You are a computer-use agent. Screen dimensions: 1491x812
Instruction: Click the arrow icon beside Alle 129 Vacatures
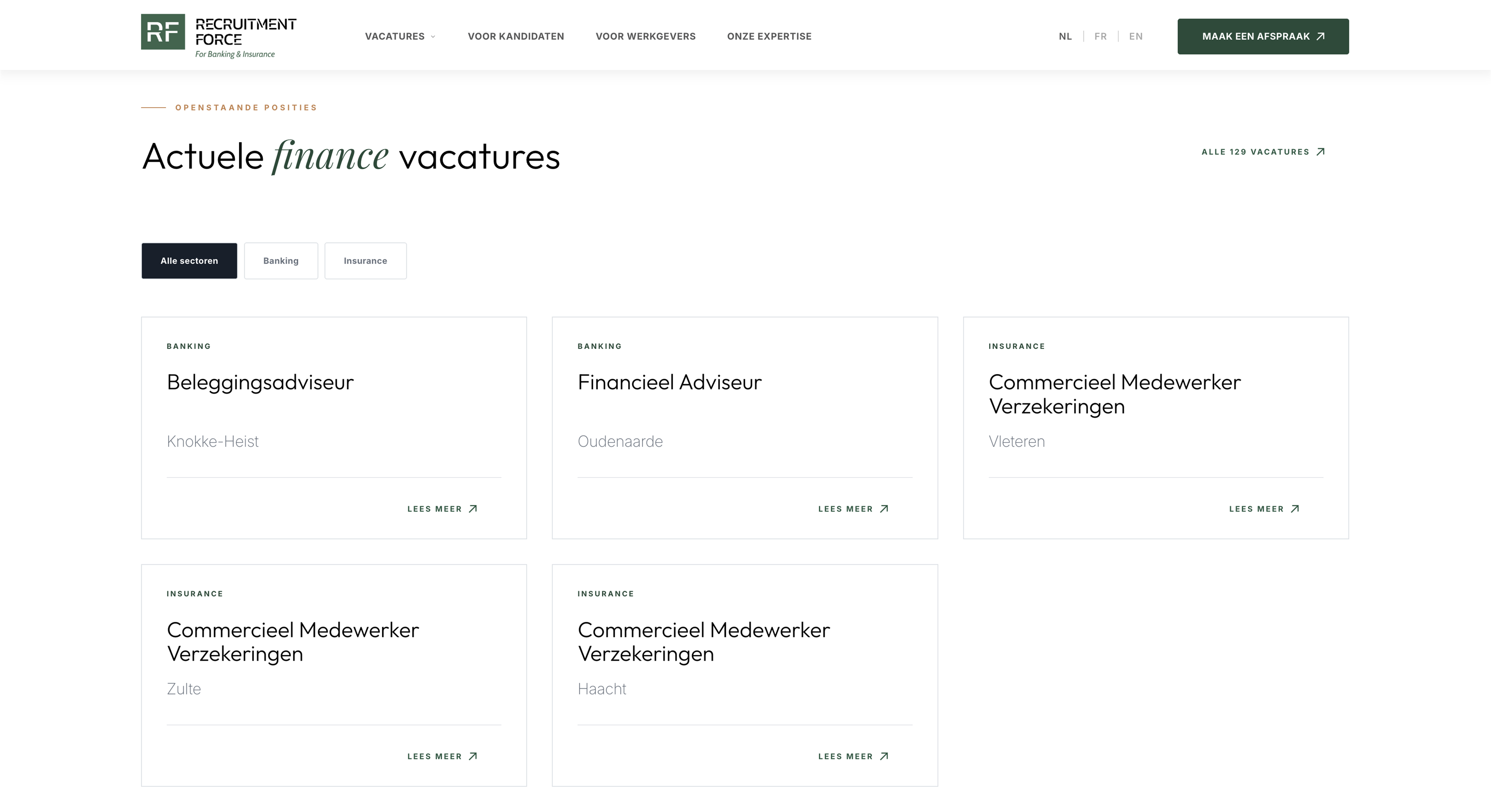[x=1321, y=151]
